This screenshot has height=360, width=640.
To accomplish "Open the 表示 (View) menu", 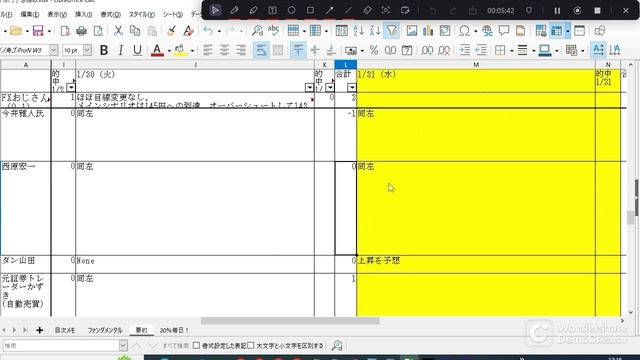I will [57, 14].
